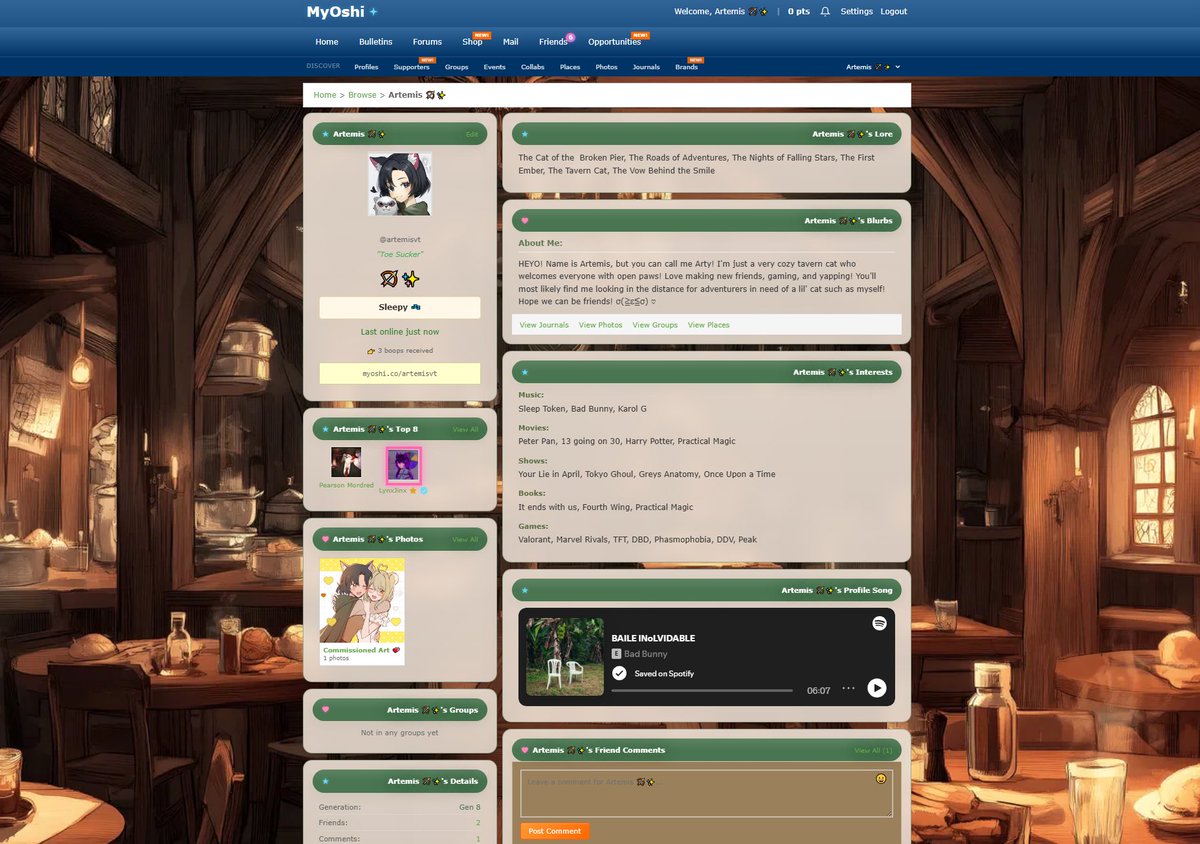Image resolution: width=1200 pixels, height=844 pixels.
Task: Click Edit on the profile card
Action: [472, 134]
